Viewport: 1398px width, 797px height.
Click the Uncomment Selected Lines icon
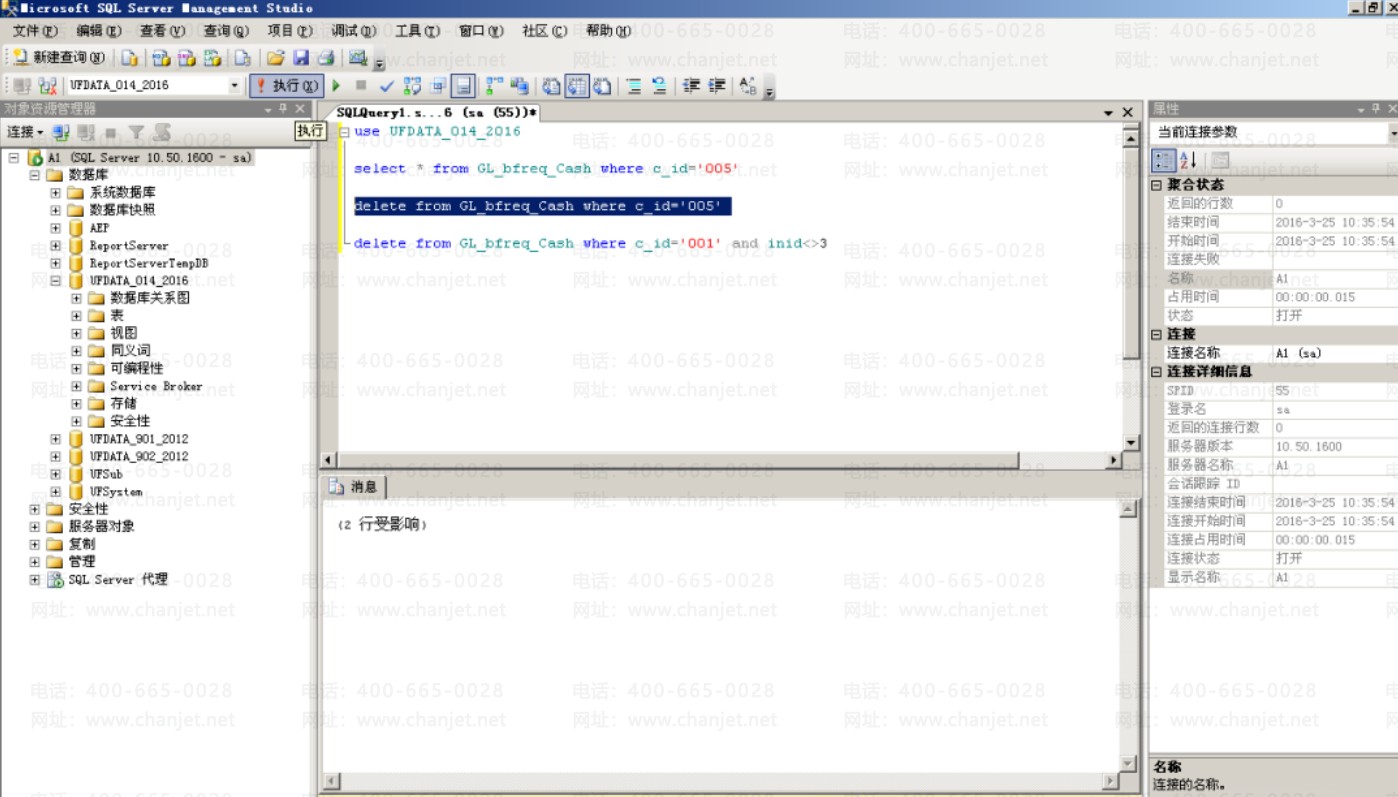click(659, 86)
